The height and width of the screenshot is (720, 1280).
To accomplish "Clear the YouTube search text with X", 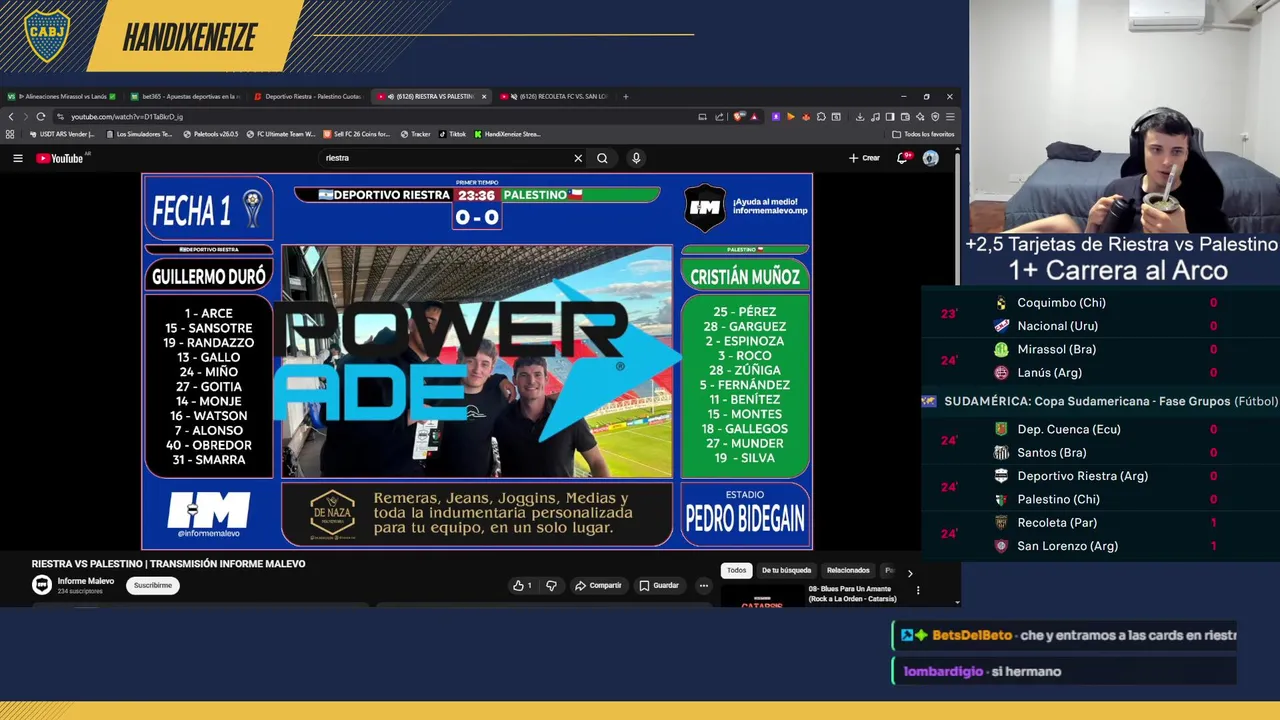I will pyautogui.click(x=578, y=158).
